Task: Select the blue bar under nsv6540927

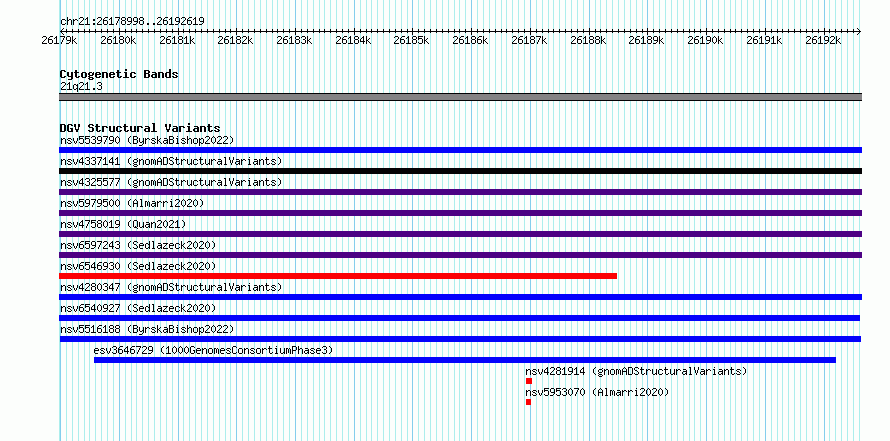Action: tap(460, 318)
